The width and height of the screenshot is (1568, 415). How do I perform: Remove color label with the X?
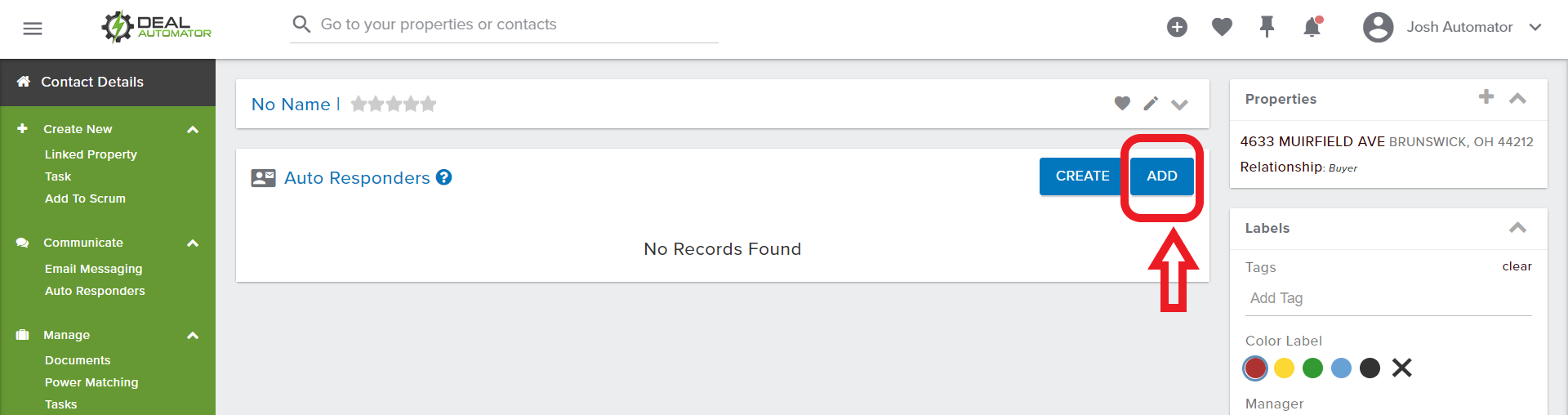click(1401, 368)
